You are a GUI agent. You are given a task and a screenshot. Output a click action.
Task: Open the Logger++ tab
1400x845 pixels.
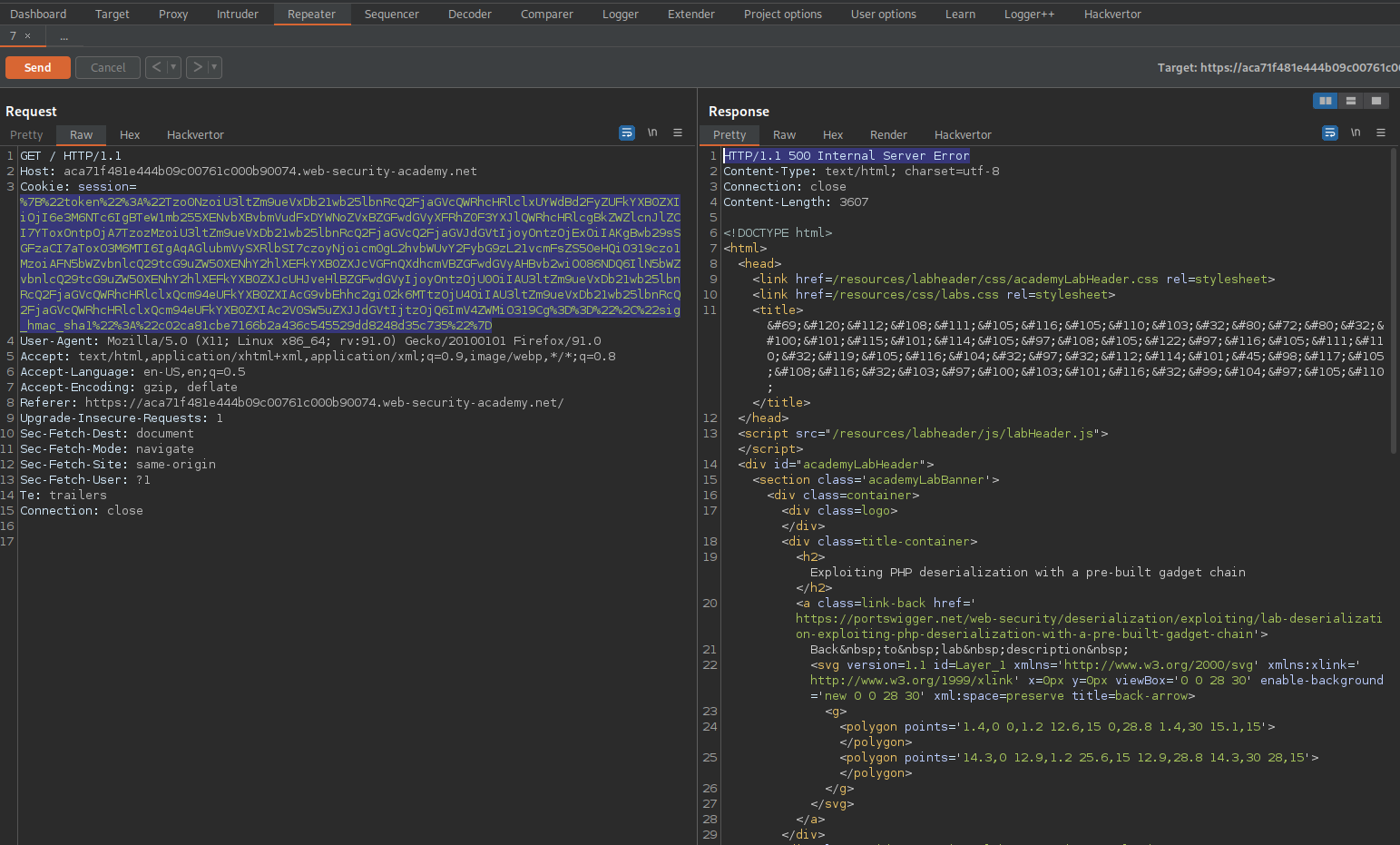click(1030, 14)
